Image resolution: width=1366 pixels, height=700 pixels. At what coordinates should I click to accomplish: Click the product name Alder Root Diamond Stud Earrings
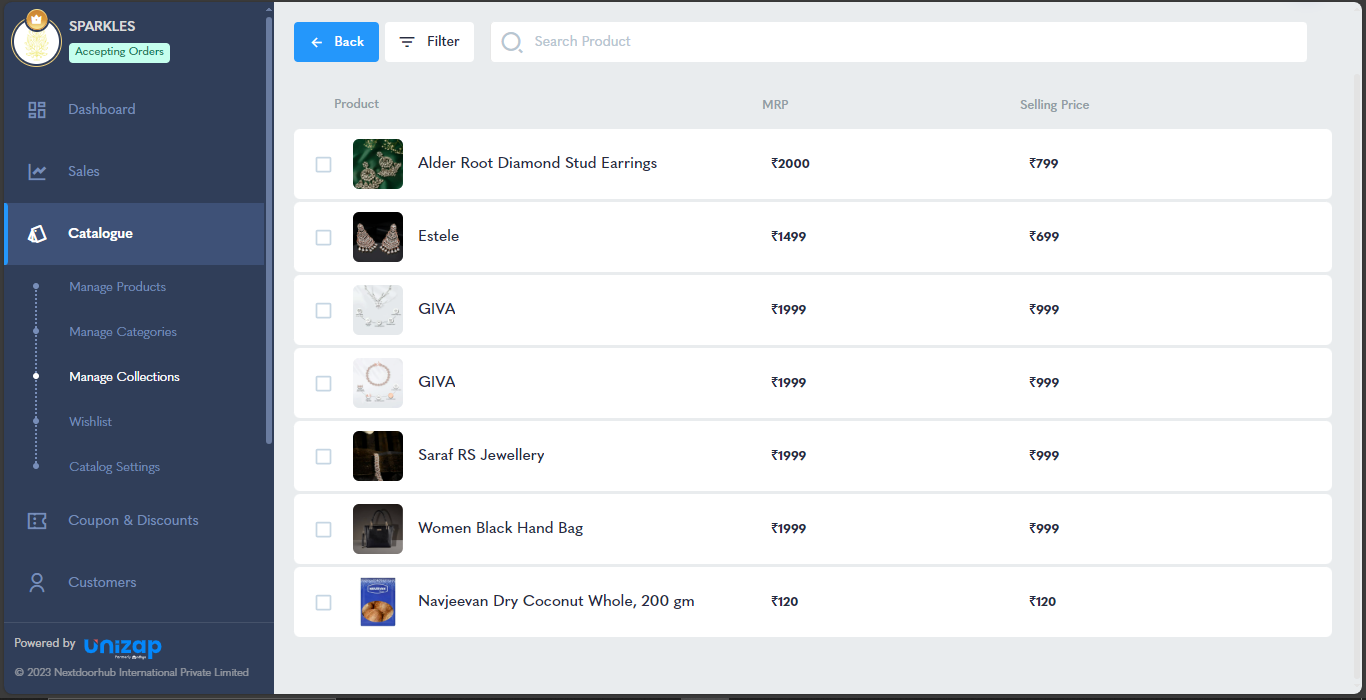pos(537,163)
